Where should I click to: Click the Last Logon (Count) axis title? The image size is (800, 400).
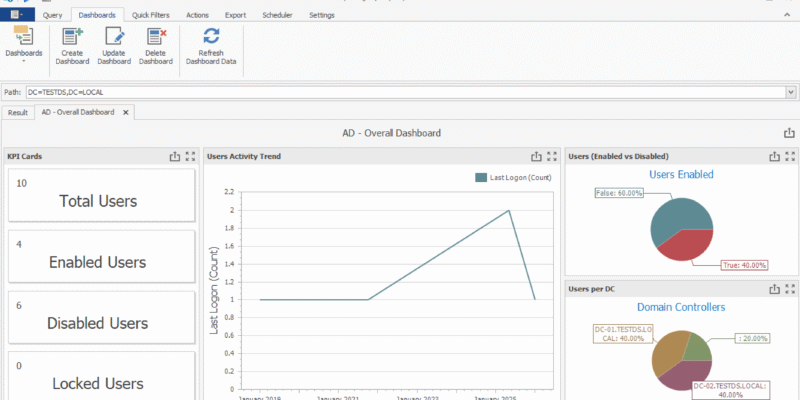coord(214,291)
